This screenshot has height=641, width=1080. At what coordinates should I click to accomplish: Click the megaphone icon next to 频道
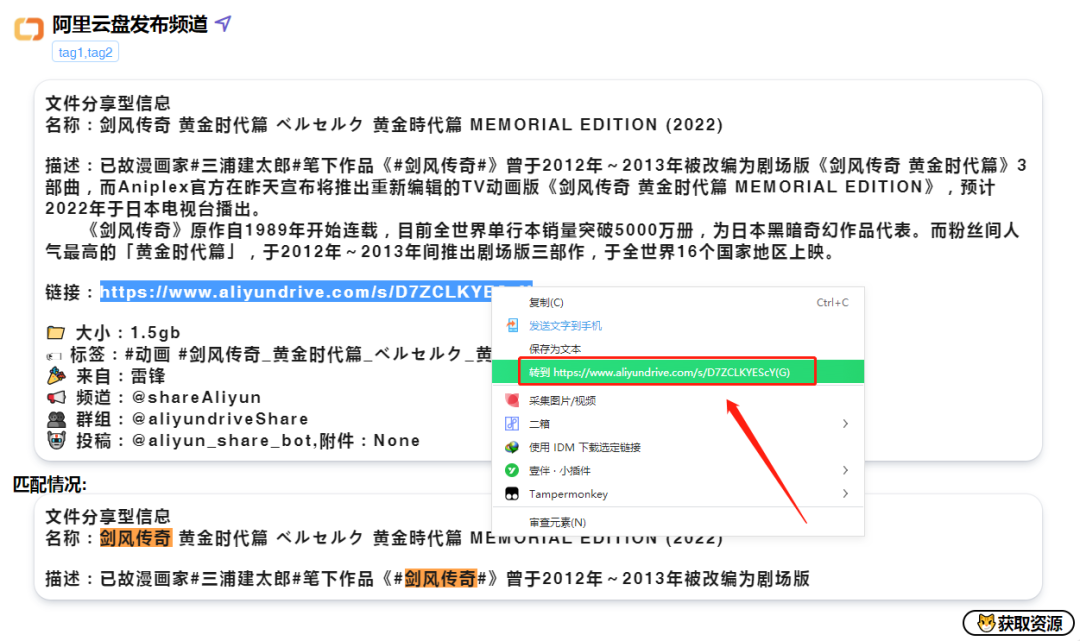pos(56,397)
